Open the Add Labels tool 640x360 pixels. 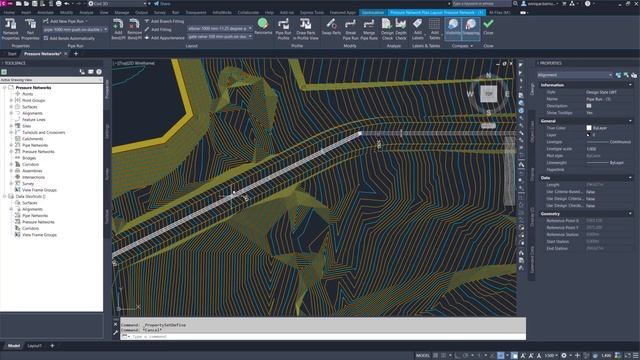[418, 29]
